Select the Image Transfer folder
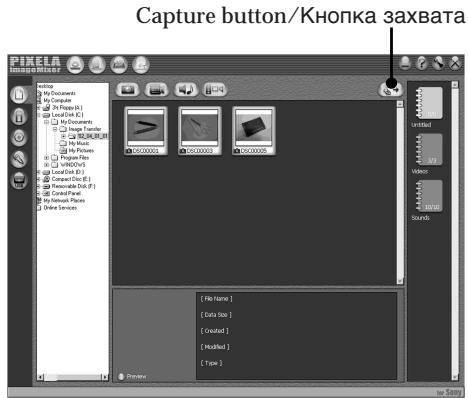 (x=85, y=129)
